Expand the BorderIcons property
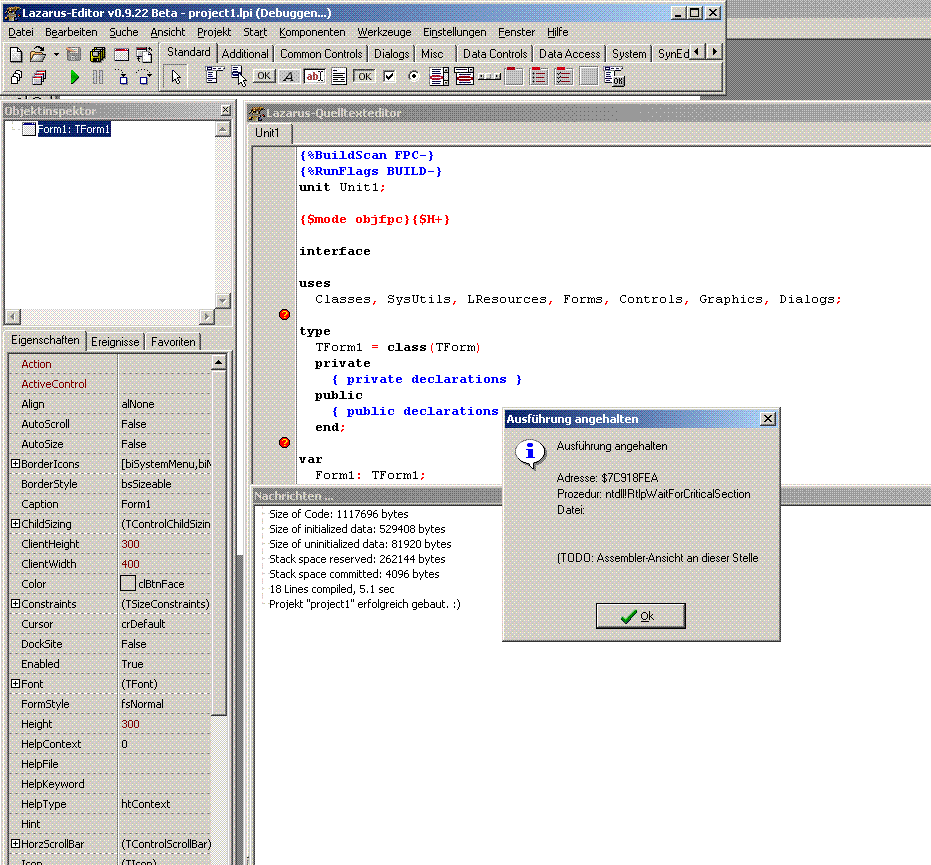The height and width of the screenshot is (865, 931). point(15,464)
